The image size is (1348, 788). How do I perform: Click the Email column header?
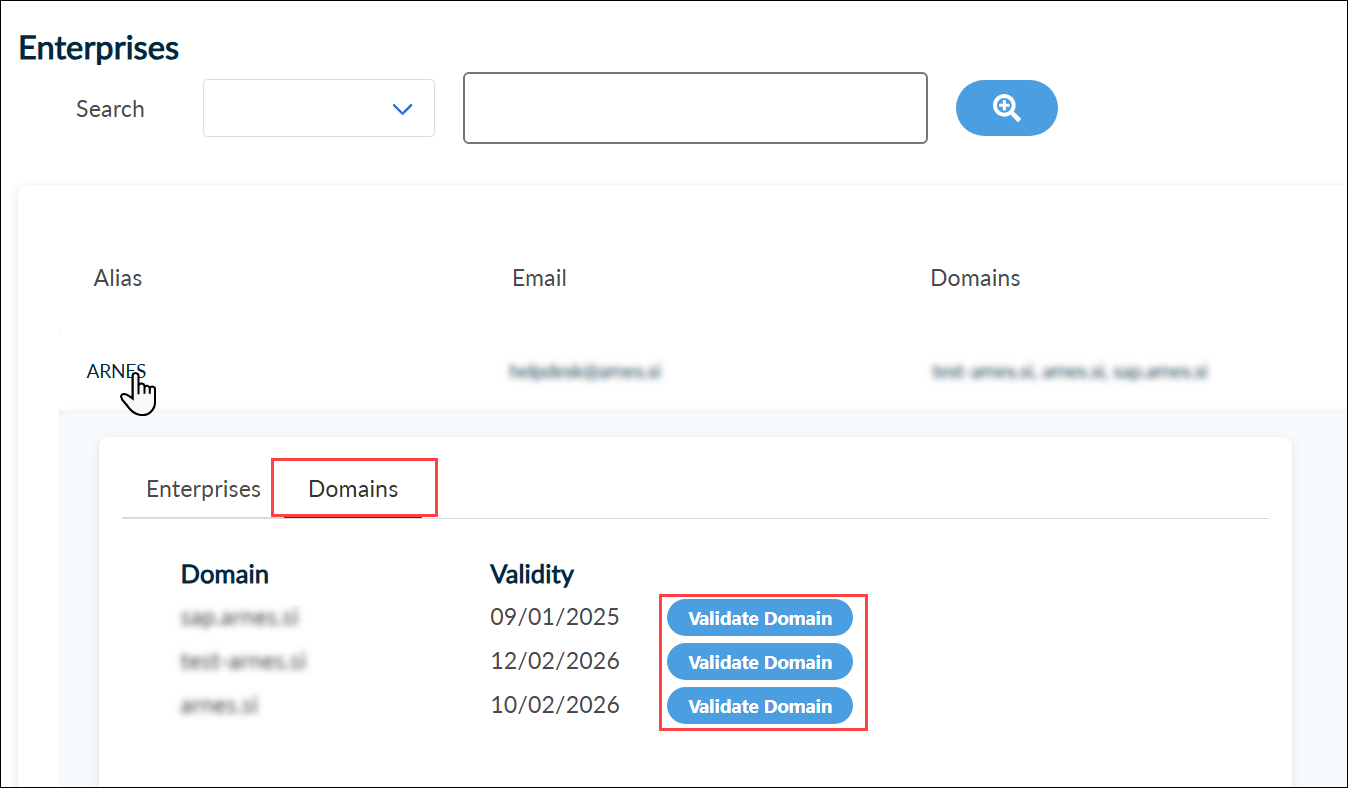pyautogui.click(x=539, y=278)
